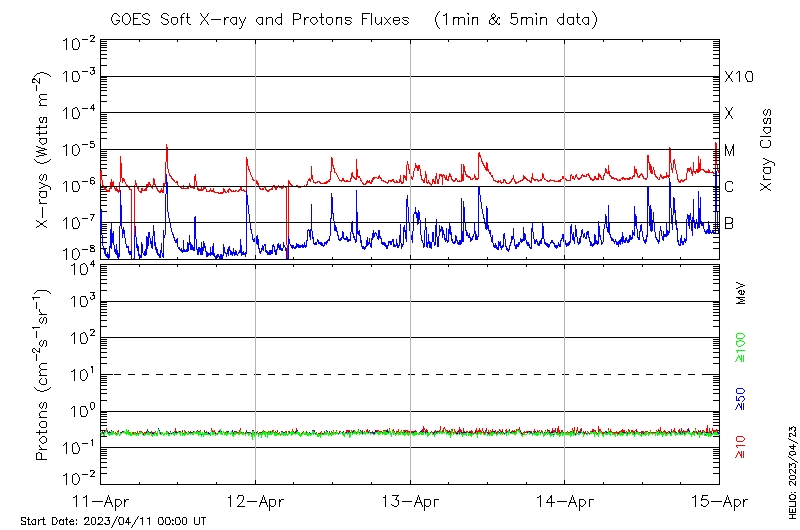Click the red ≥10 MeV legend label
The width and height of the screenshot is (800, 530).
point(741,446)
